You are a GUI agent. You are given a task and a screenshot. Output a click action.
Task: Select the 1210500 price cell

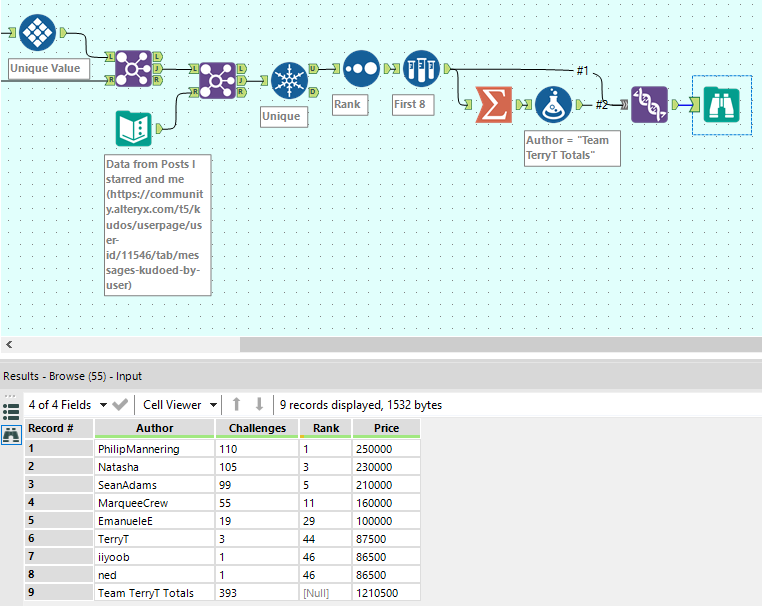click(386, 593)
